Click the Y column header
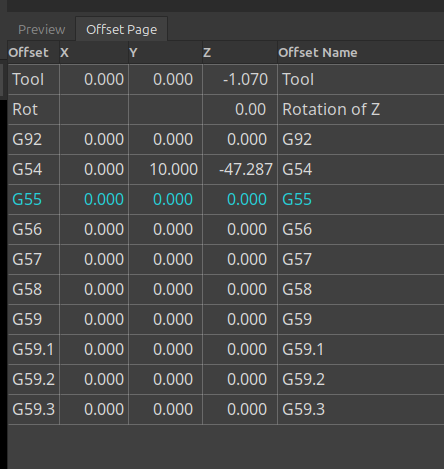444x469 pixels. point(166,53)
